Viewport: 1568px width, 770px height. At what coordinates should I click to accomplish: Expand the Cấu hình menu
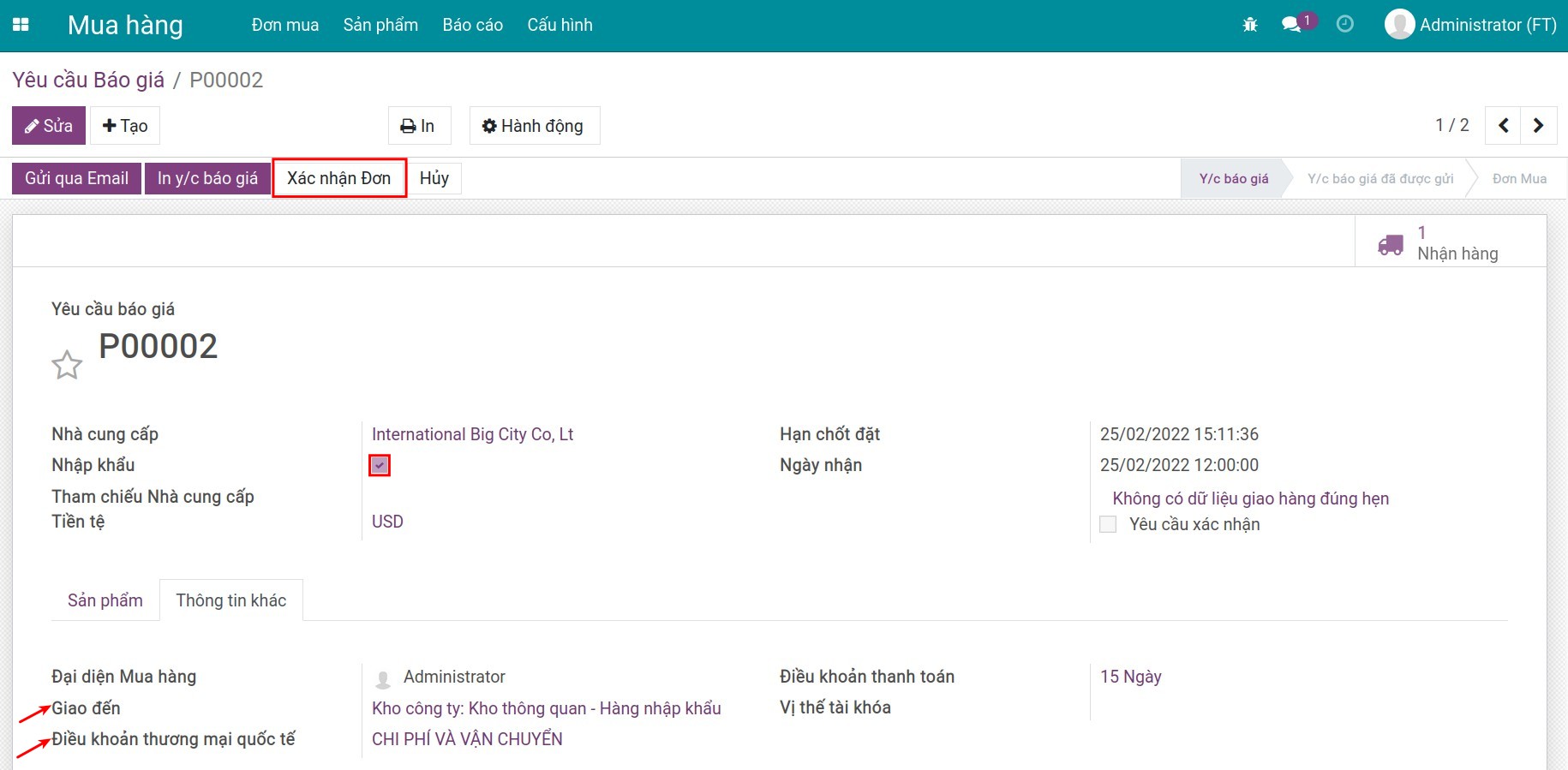[x=560, y=25]
